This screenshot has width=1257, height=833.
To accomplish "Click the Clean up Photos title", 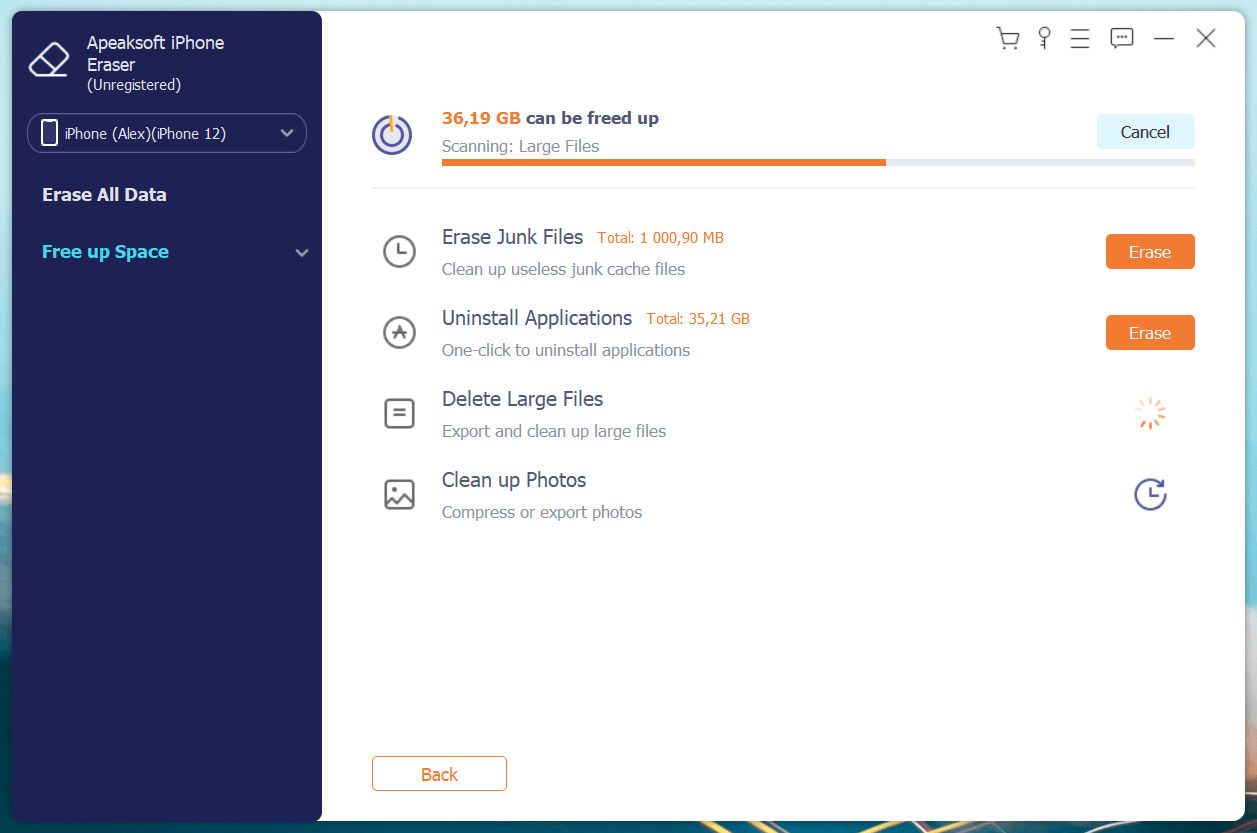I will point(514,480).
